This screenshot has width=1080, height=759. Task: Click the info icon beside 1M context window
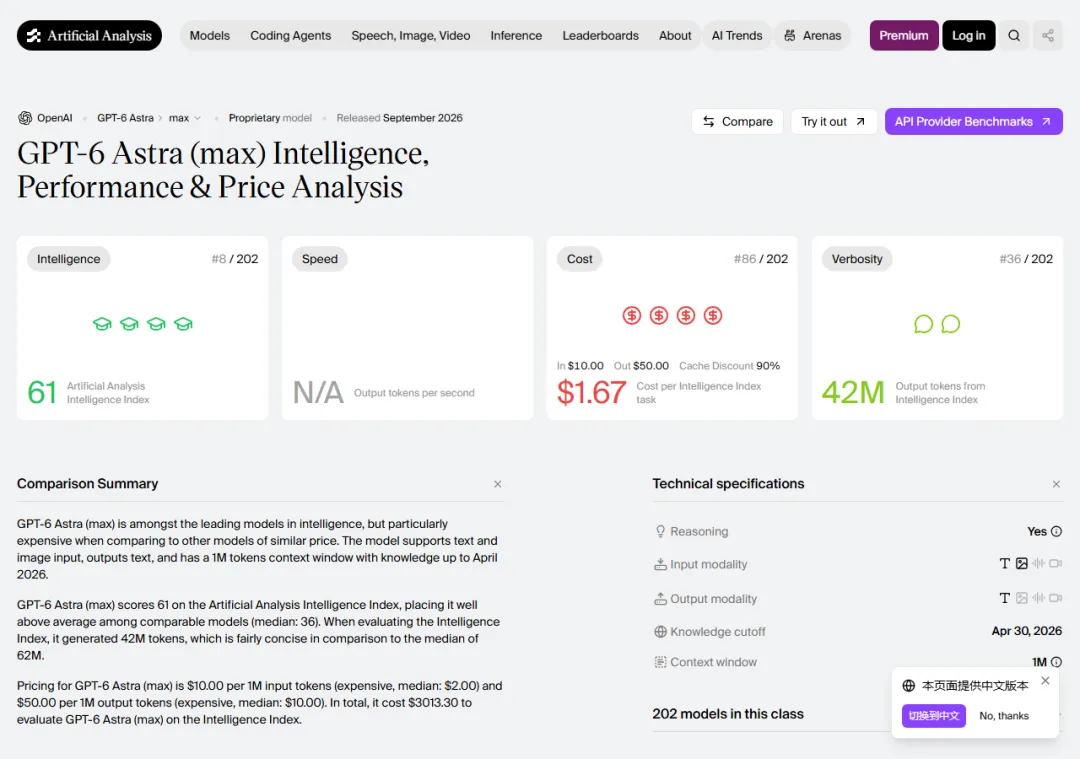pyautogui.click(x=1056, y=662)
